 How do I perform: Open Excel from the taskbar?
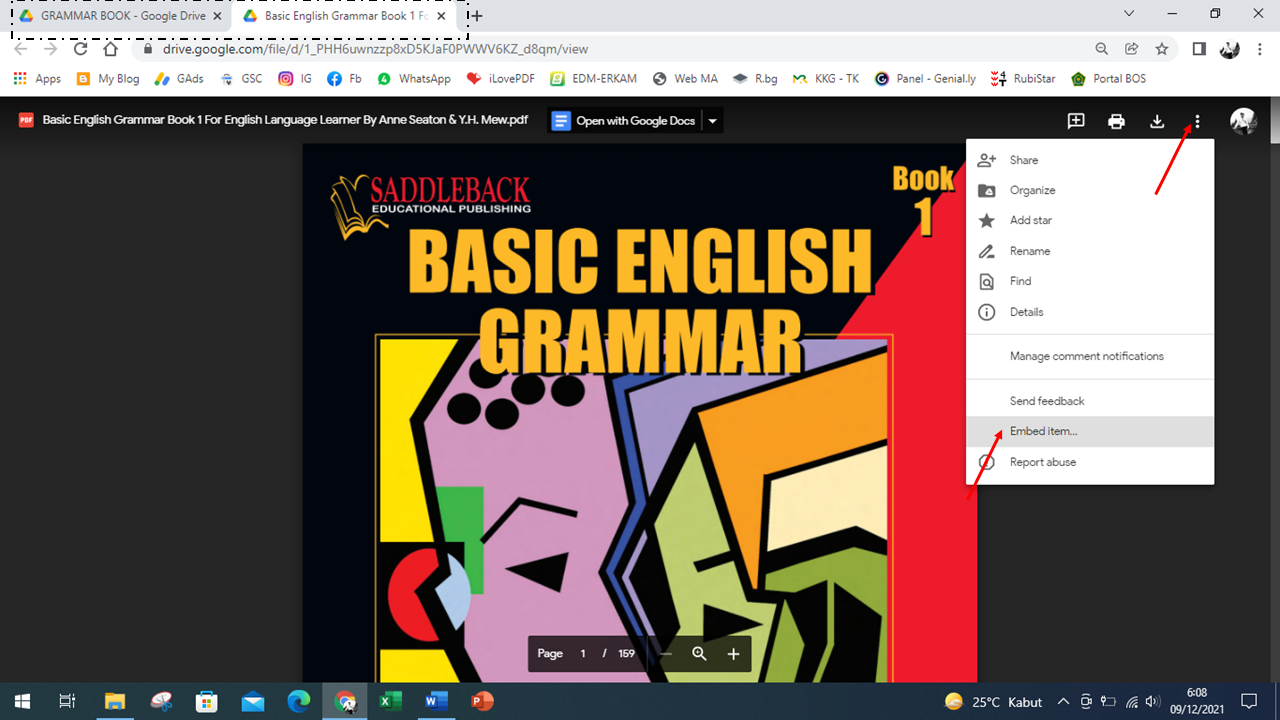click(x=390, y=701)
